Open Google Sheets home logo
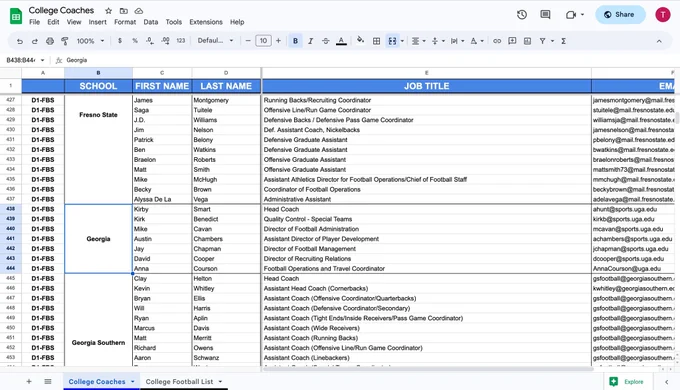Screen dimensions: 680x390 [x=16, y=16]
